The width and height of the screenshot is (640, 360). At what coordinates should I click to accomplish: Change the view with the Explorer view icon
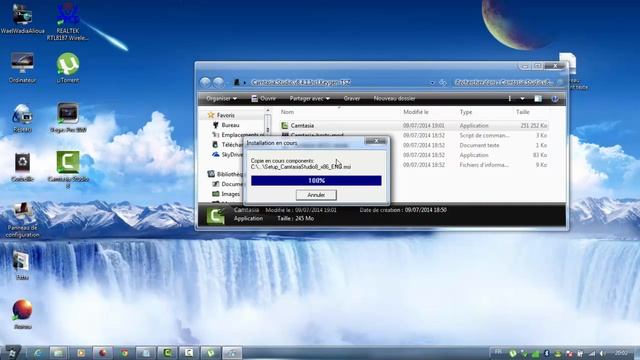(509, 98)
